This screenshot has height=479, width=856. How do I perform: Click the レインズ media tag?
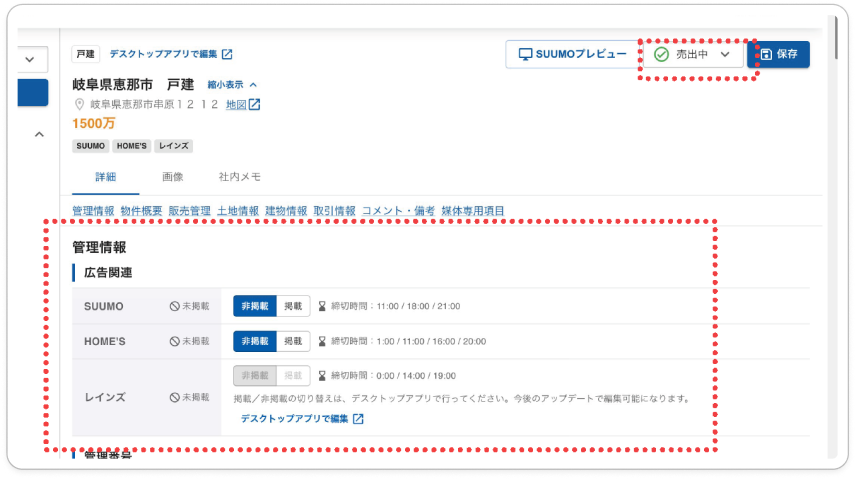tap(174, 146)
